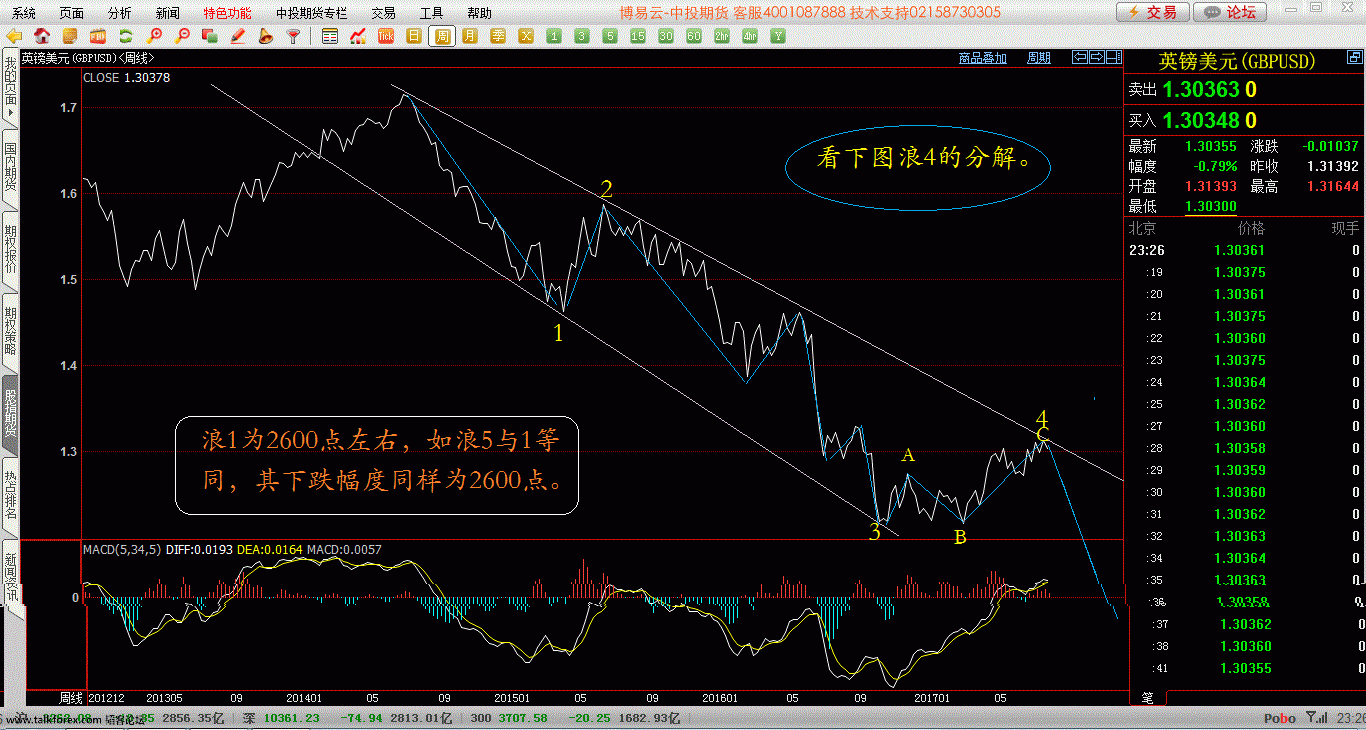The height and width of the screenshot is (730, 1366).
Task: Open the 新闻 menu
Action: [x=168, y=13]
